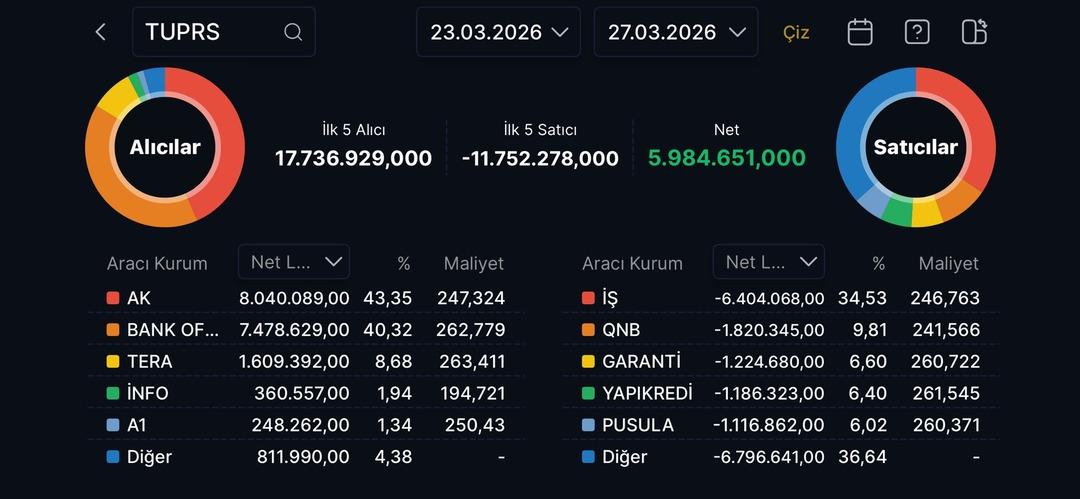Expand the buyers Net L... column dropdown
The image size is (1080, 499).
(294, 262)
